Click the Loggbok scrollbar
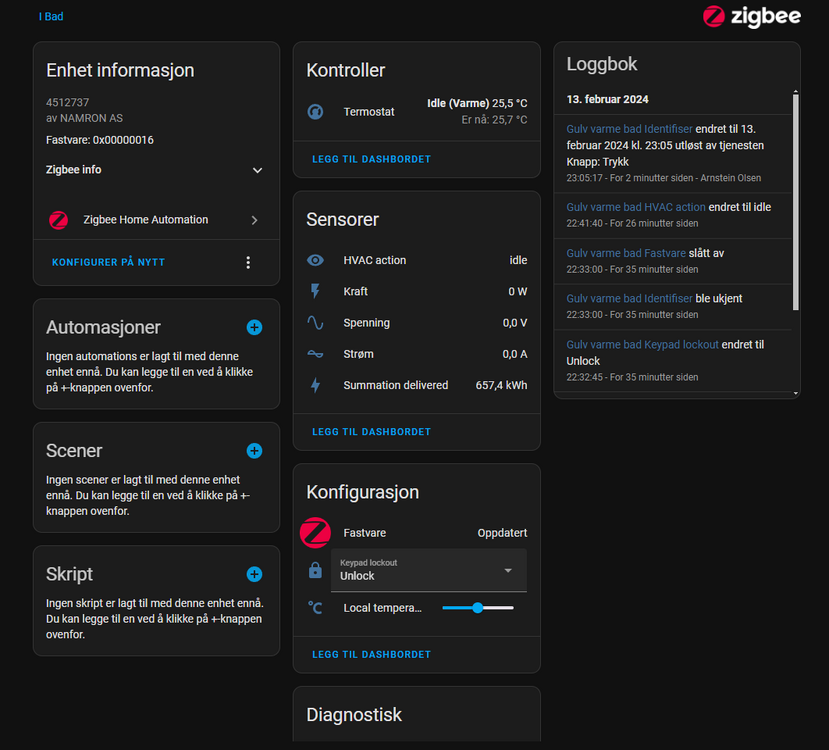 796,200
